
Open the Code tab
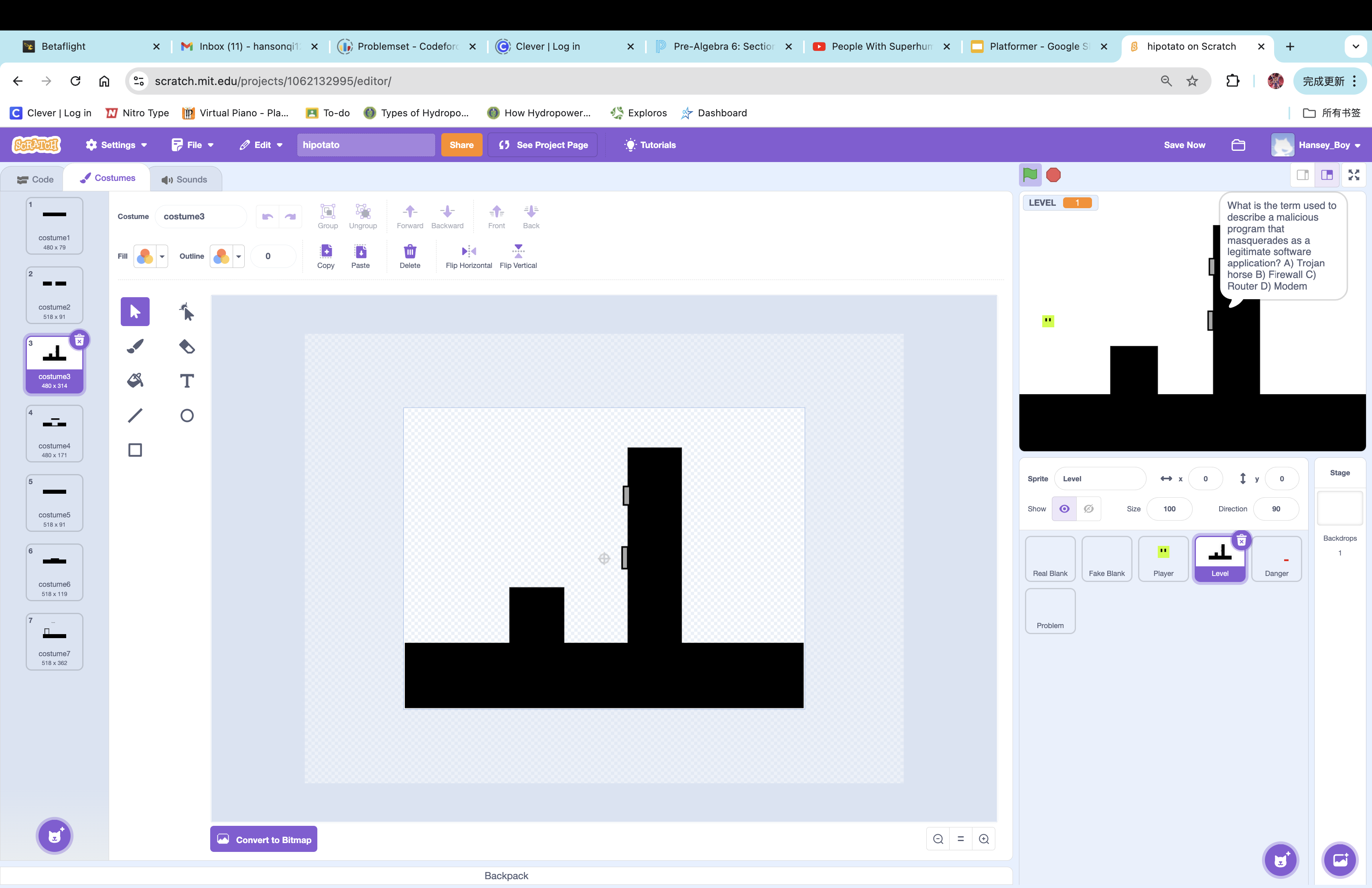(35, 180)
